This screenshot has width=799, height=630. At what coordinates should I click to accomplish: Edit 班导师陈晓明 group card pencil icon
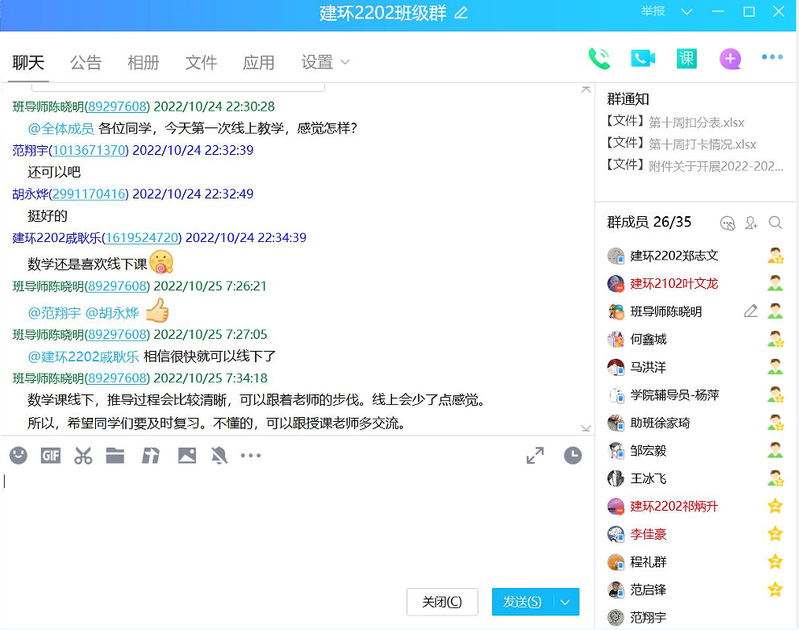(x=751, y=311)
